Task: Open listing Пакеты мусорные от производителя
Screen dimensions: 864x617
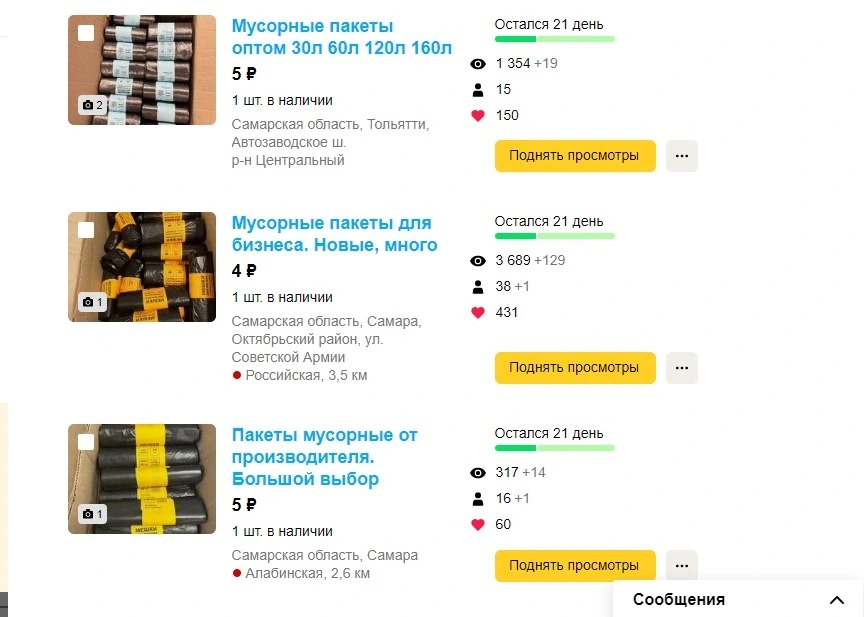Action: click(x=325, y=457)
